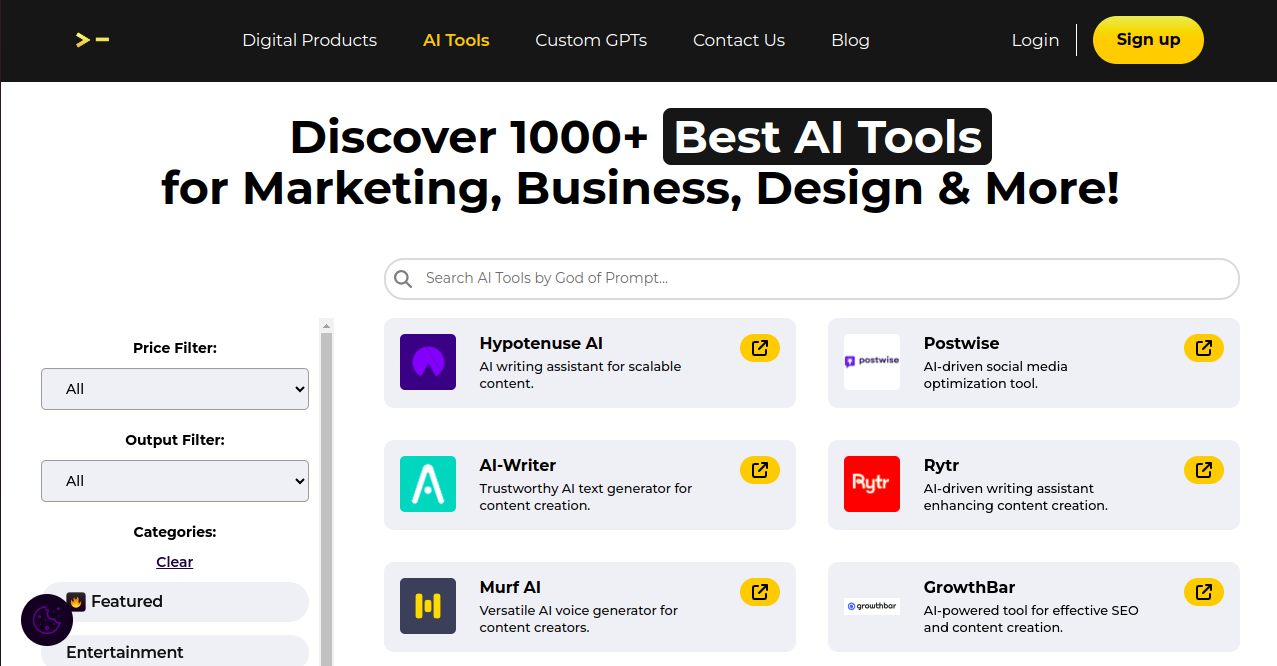1277x666 pixels.
Task: Click the Sign up button
Action: pyautogui.click(x=1148, y=40)
